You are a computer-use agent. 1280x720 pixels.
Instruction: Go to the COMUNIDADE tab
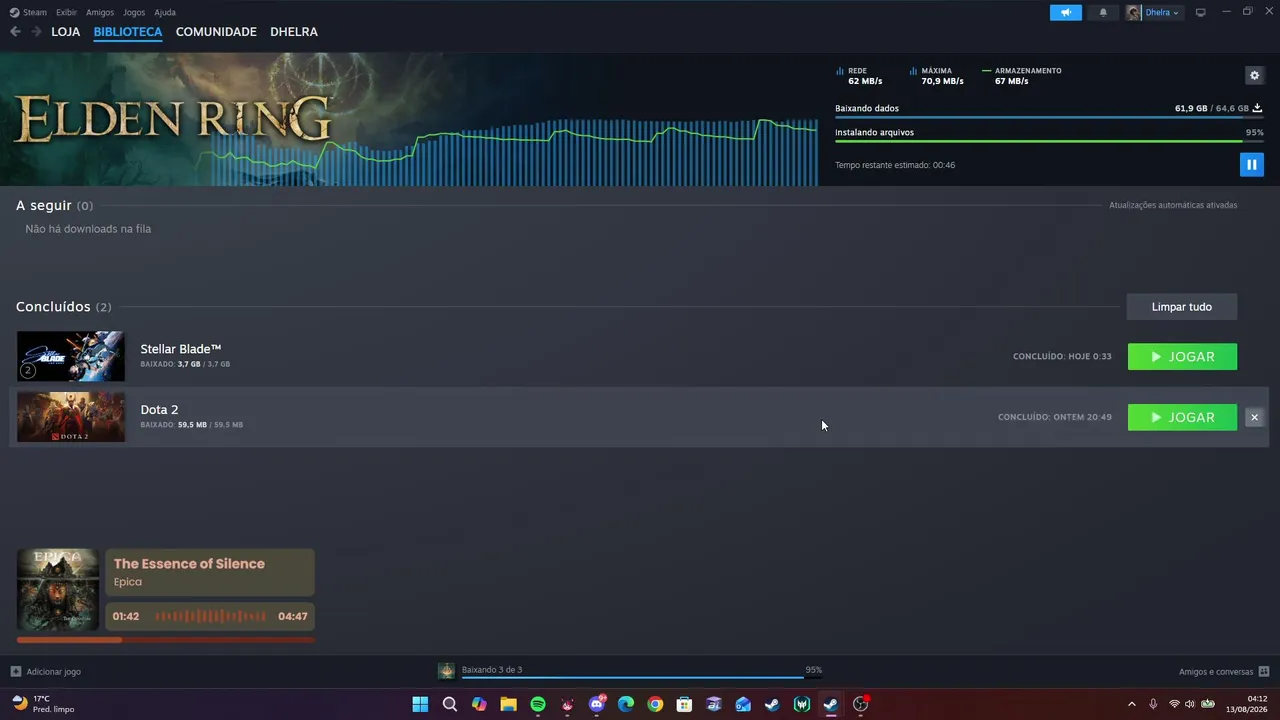click(x=216, y=32)
